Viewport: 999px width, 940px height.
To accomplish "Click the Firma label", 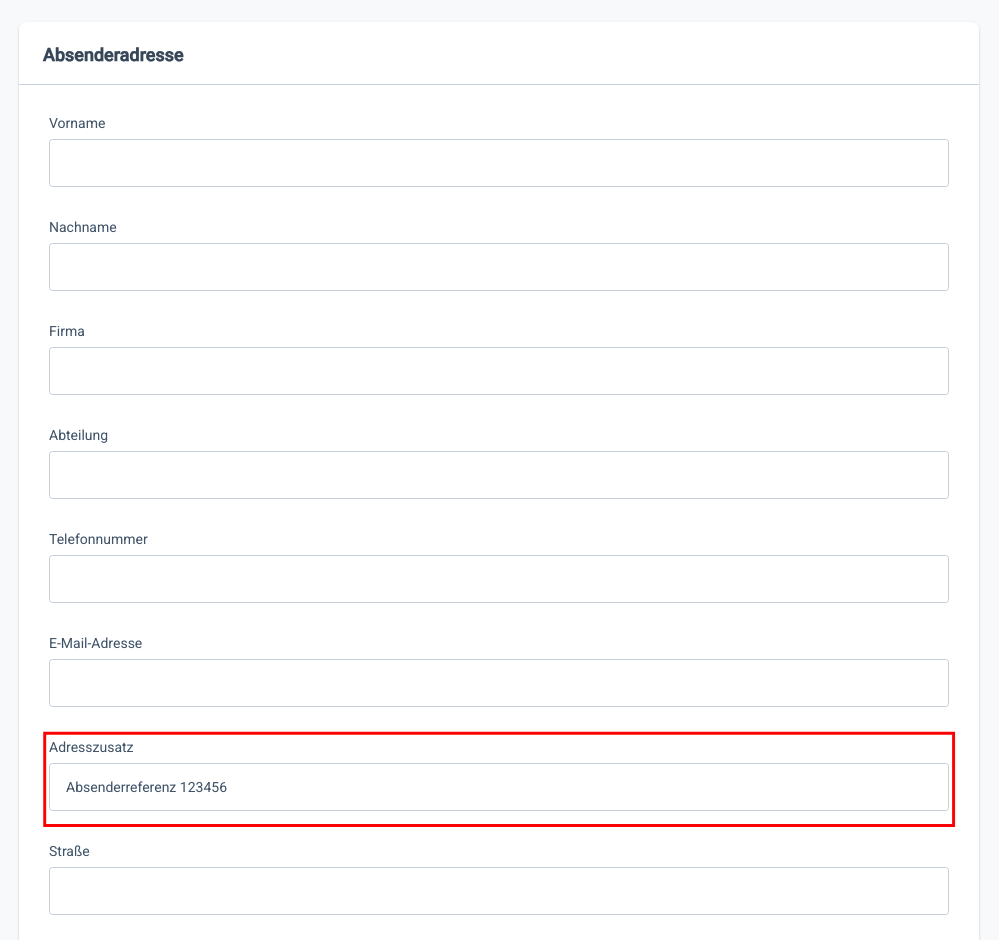I will point(67,332).
